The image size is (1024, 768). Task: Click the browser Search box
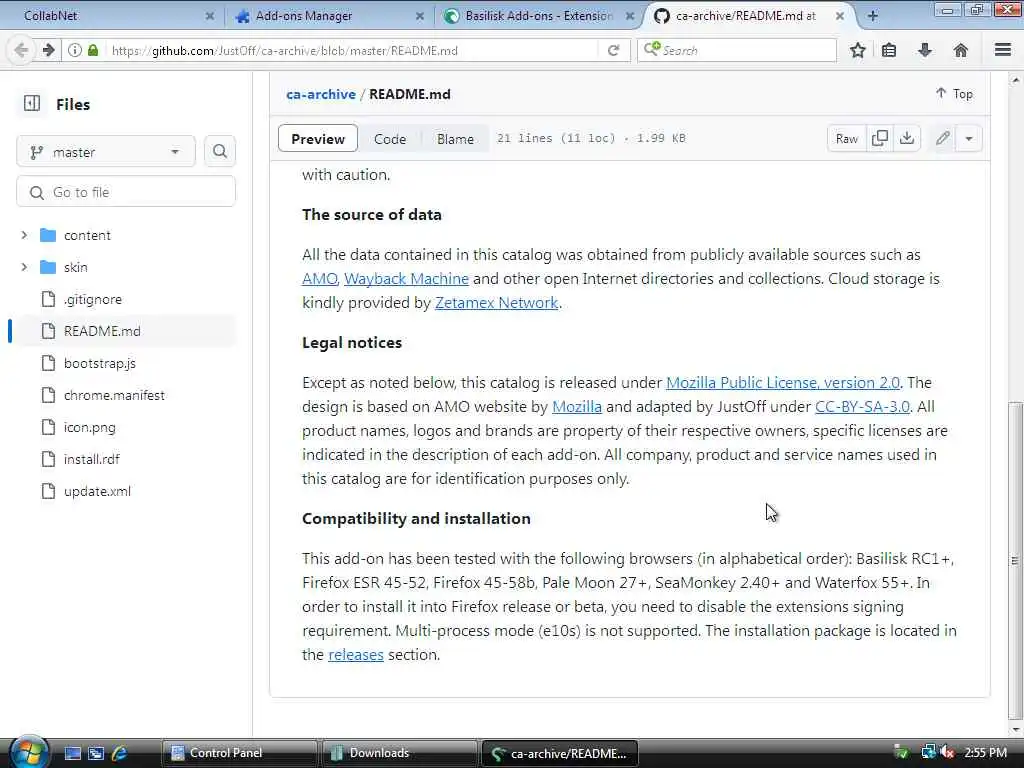(x=737, y=50)
